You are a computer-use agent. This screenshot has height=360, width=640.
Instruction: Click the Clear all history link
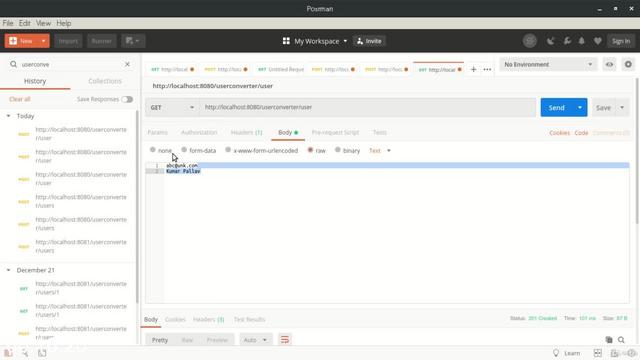coord(20,99)
